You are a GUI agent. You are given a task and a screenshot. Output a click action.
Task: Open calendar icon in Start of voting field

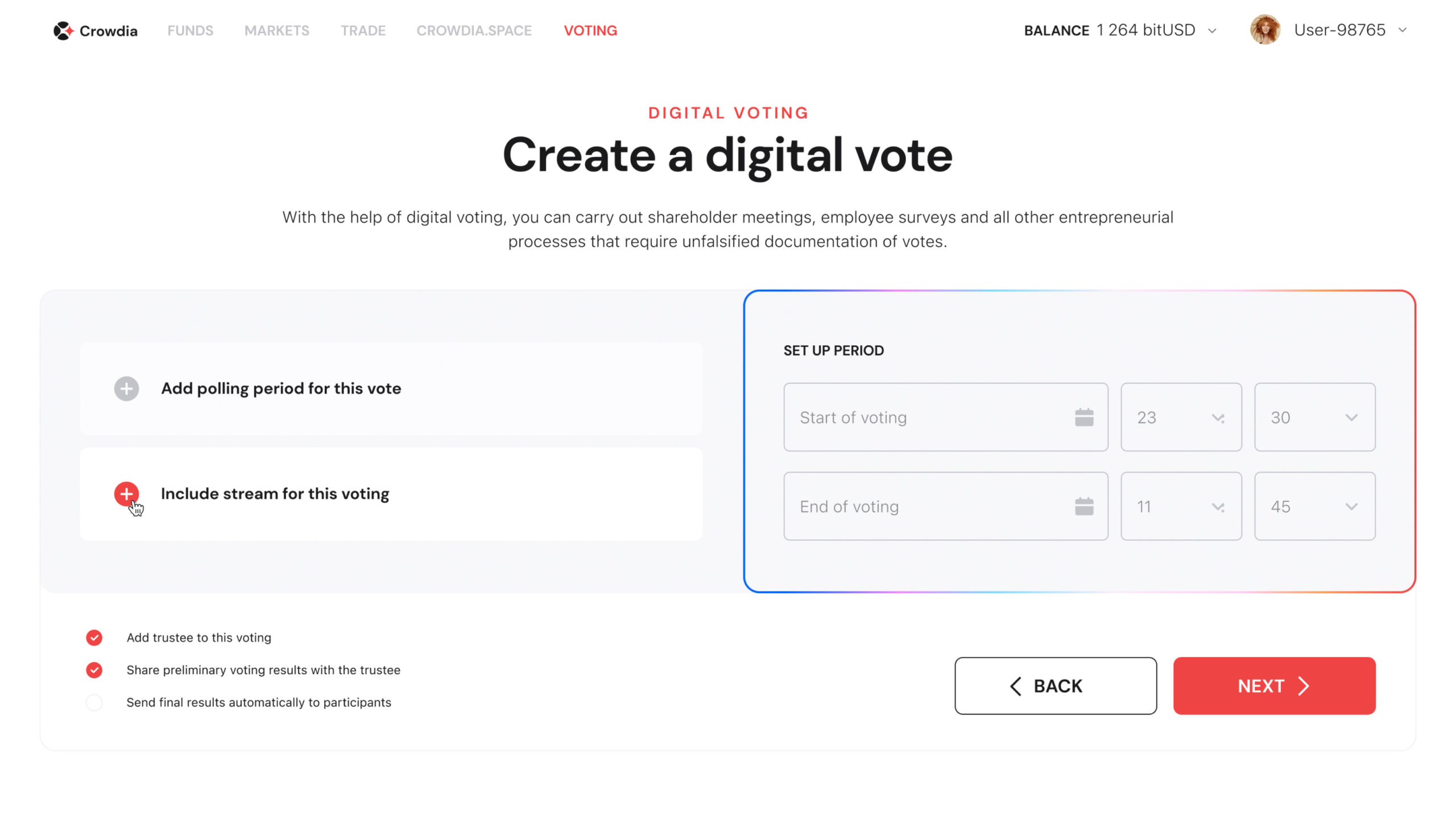[x=1084, y=417]
